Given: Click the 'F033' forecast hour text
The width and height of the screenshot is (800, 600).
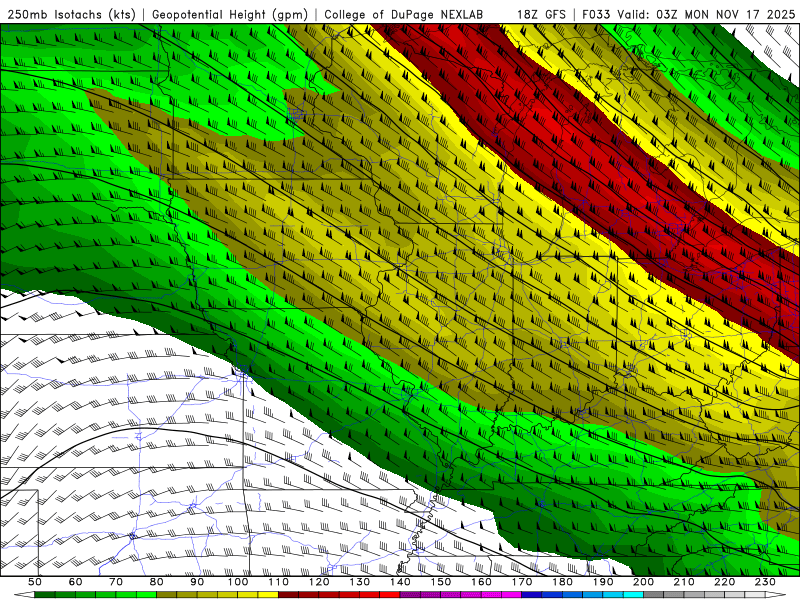Looking at the screenshot, I should (x=596, y=14).
